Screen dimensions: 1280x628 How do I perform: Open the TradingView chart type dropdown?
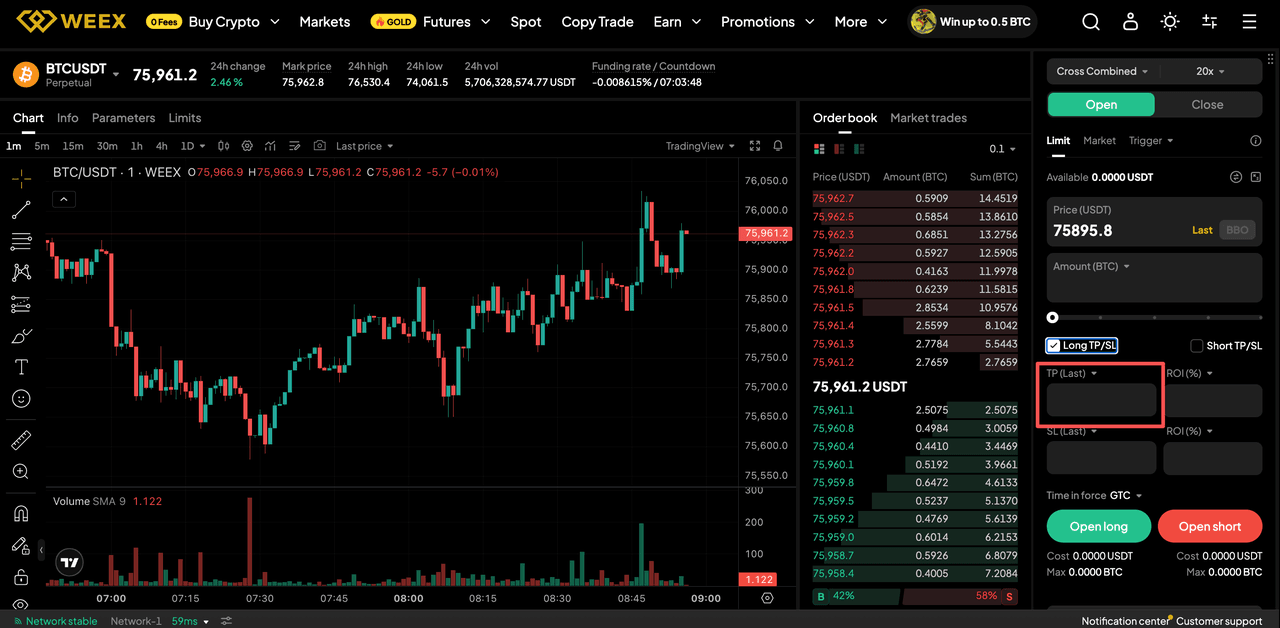(x=700, y=146)
